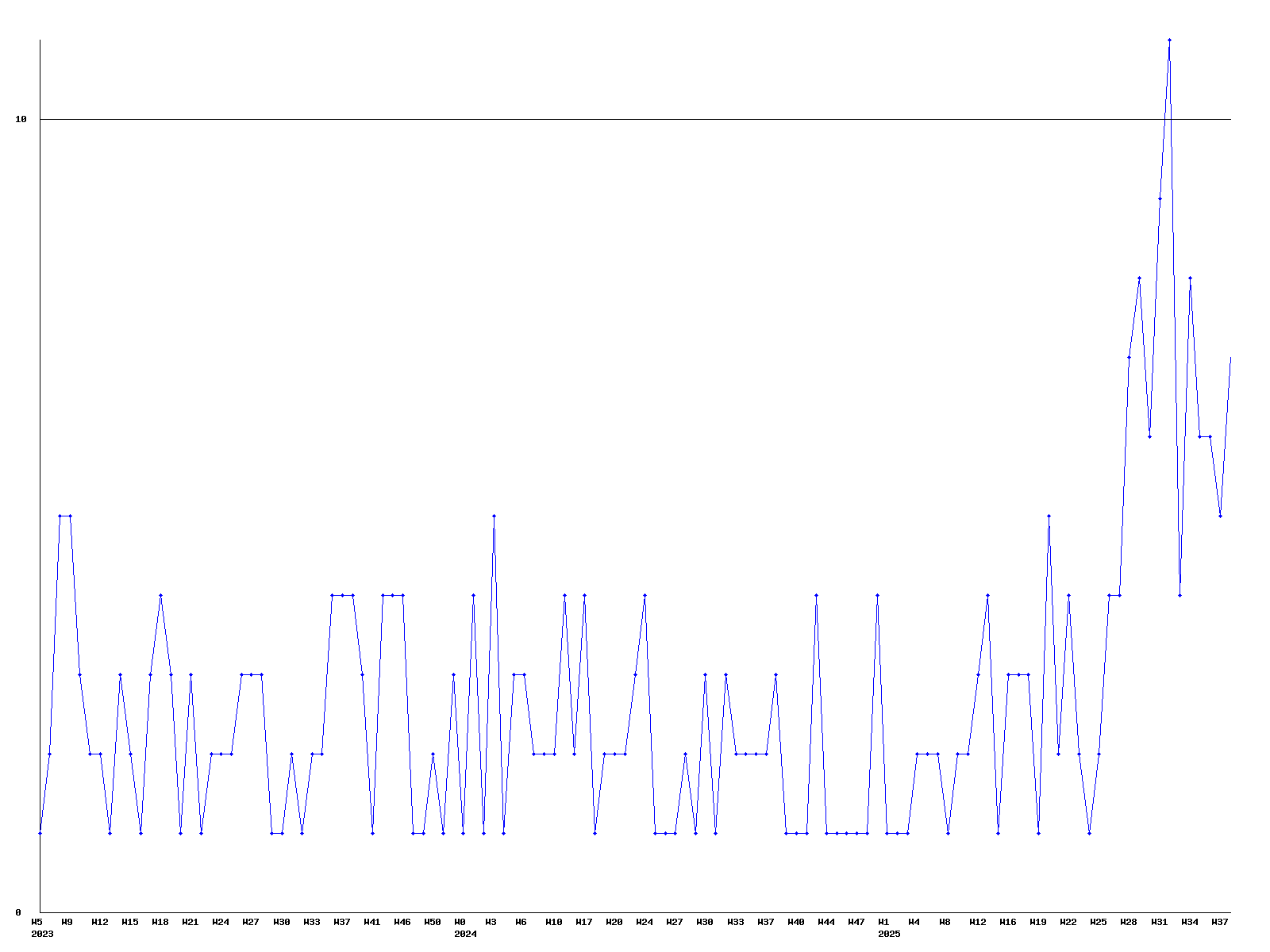This screenshot has width=1270, height=952.
Task: Select the W34 x-axis tick label
Action: [x=1190, y=923]
